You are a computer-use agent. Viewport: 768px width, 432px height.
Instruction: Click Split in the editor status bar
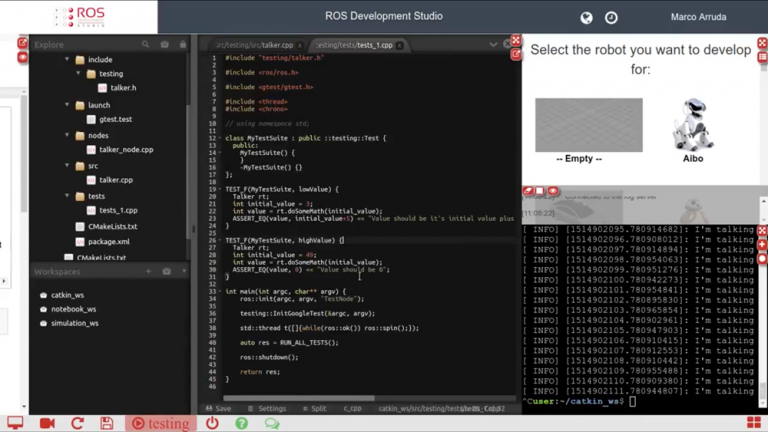(314, 408)
